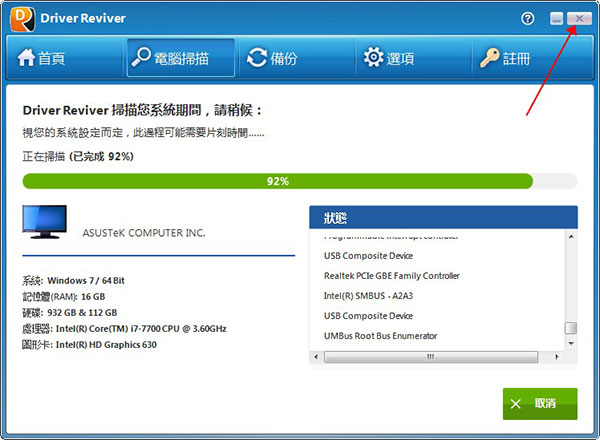Screen dimensions: 600x440
Task: Click the 16 GB RAM line
Action: click(64, 297)
